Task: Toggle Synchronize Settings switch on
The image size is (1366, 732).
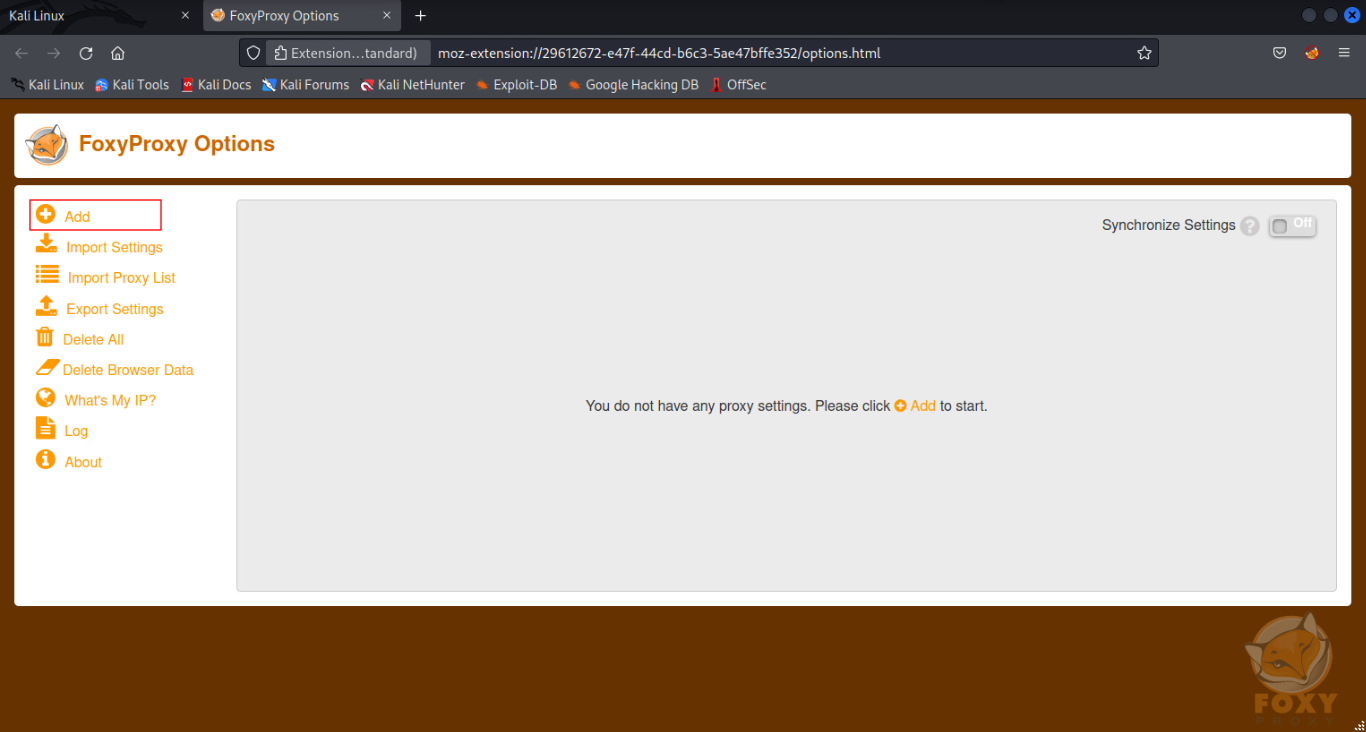Action: [x=1292, y=226]
